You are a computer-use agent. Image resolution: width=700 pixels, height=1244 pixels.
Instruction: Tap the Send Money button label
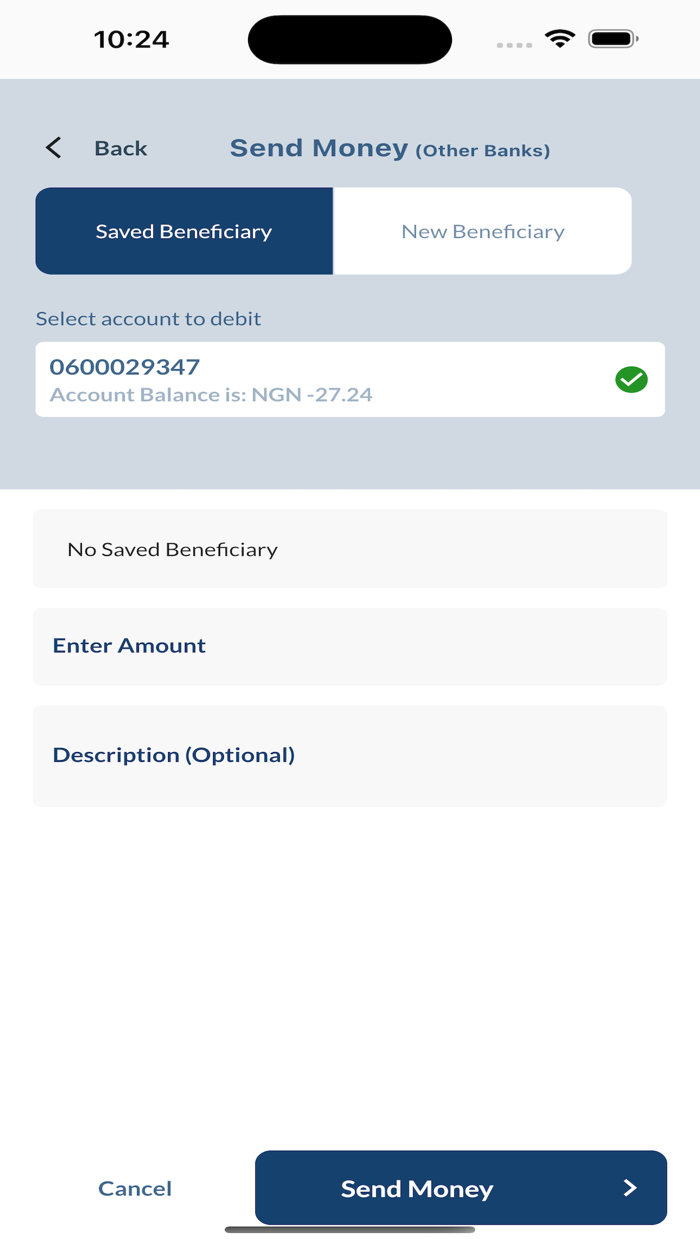(417, 1188)
